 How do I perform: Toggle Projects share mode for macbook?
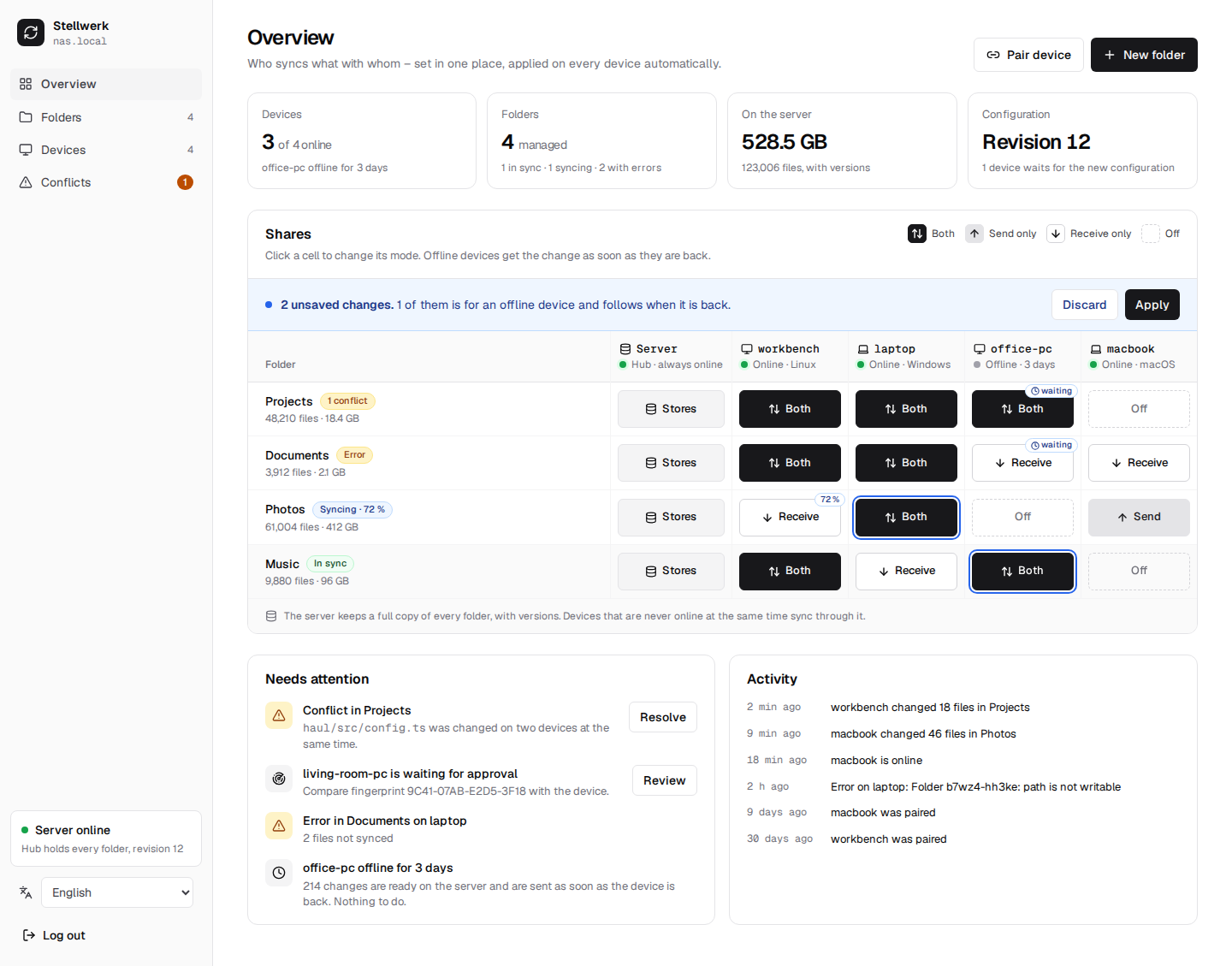tap(1139, 409)
